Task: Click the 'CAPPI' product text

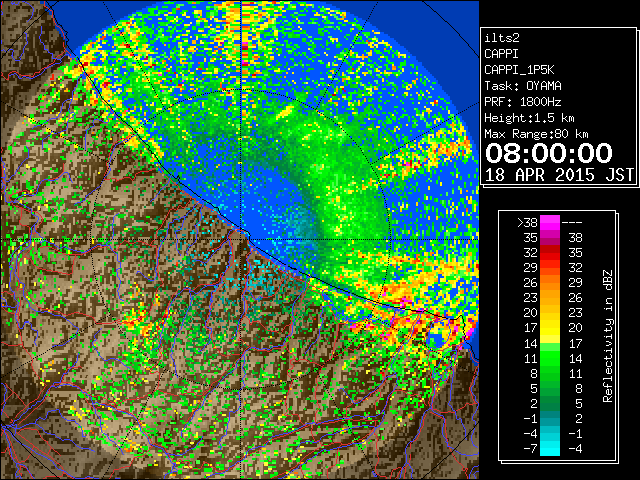Action: [501, 54]
